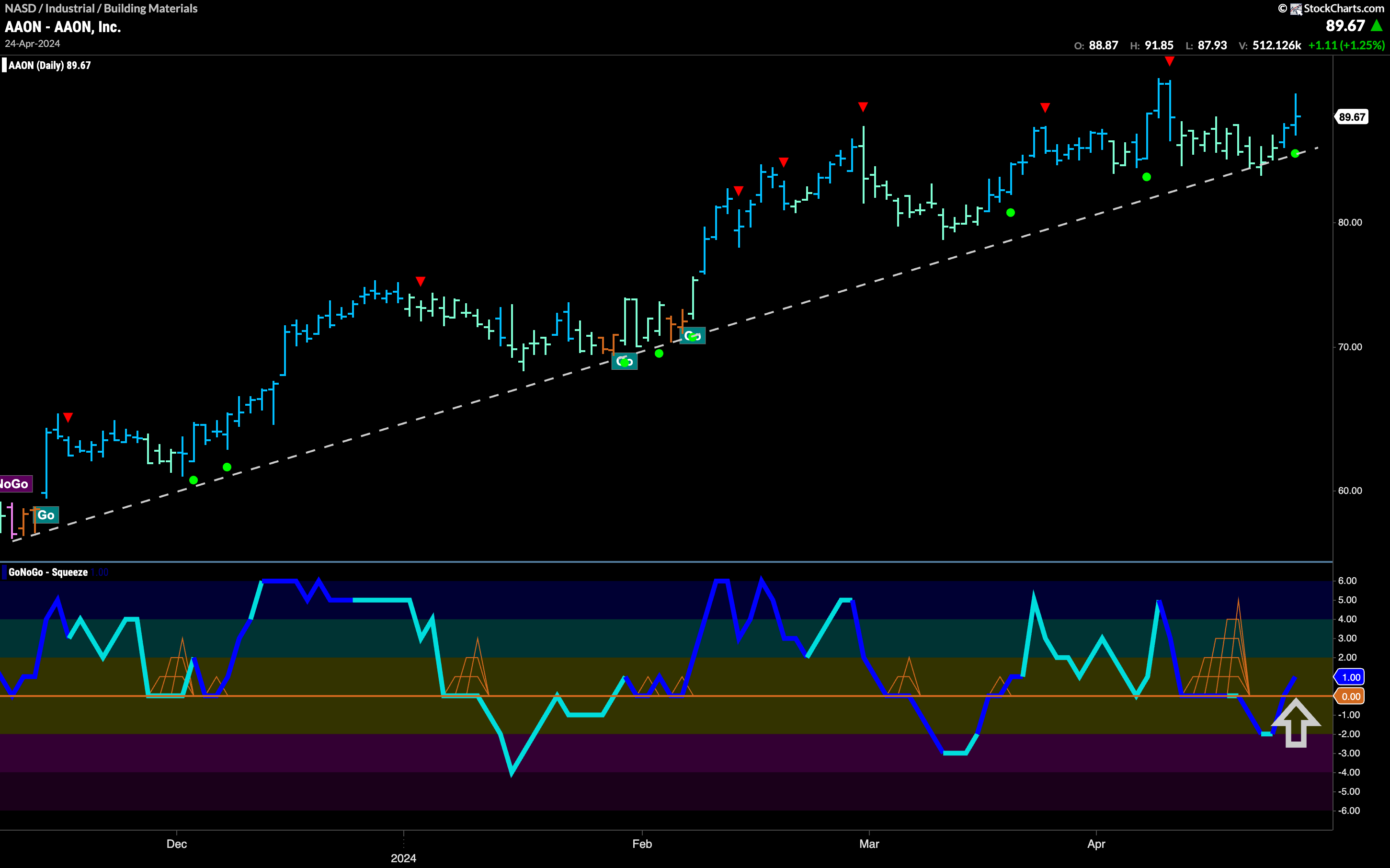Click the 70.00 price axis label
The width and height of the screenshot is (1390, 868).
pos(1350,347)
